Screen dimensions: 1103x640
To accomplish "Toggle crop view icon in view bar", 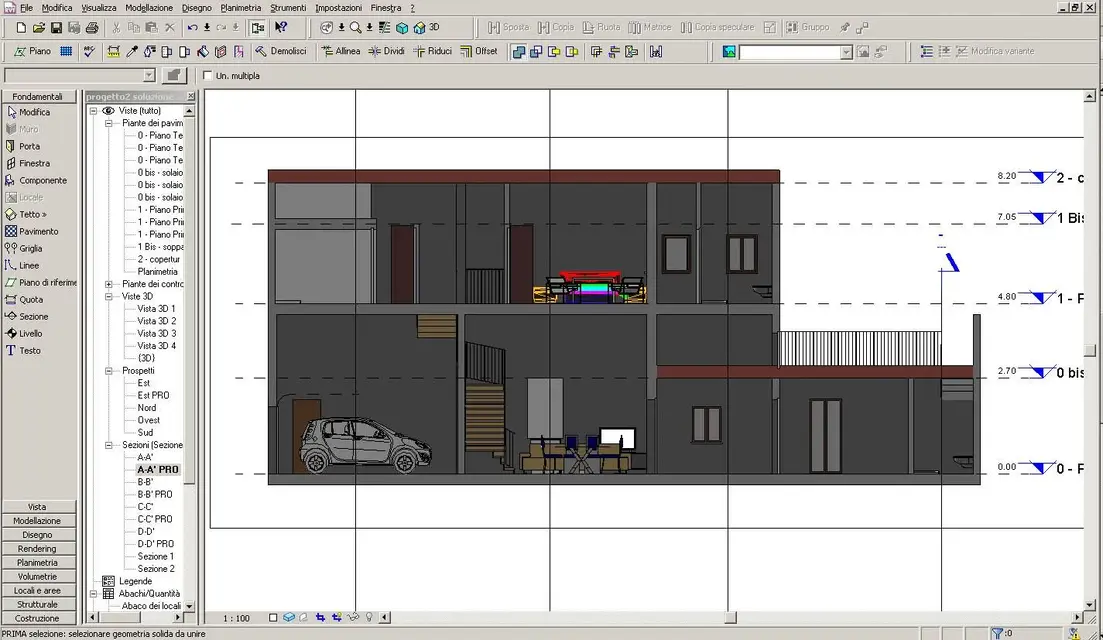I will click(320, 617).
